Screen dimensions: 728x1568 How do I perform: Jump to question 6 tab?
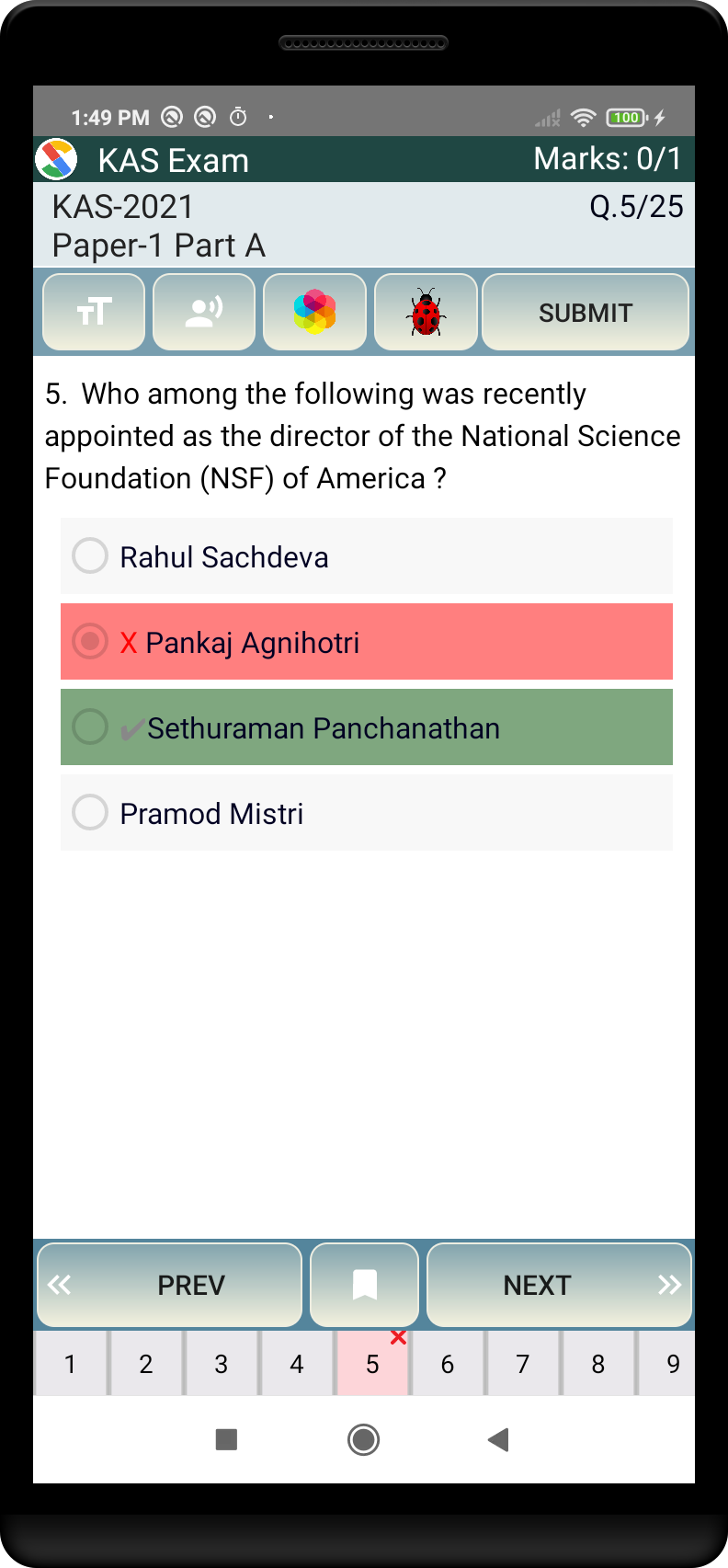point(448,1364)
